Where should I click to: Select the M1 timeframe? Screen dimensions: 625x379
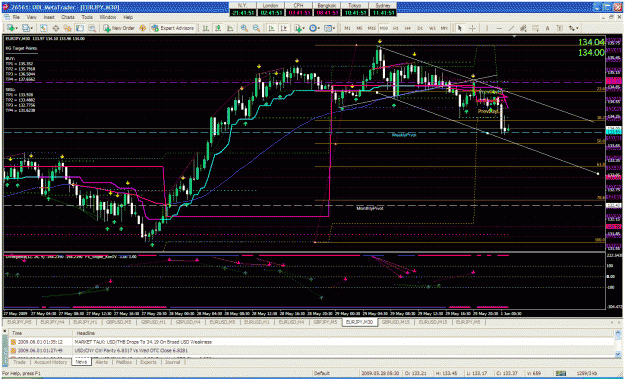[x=347, y=28]
